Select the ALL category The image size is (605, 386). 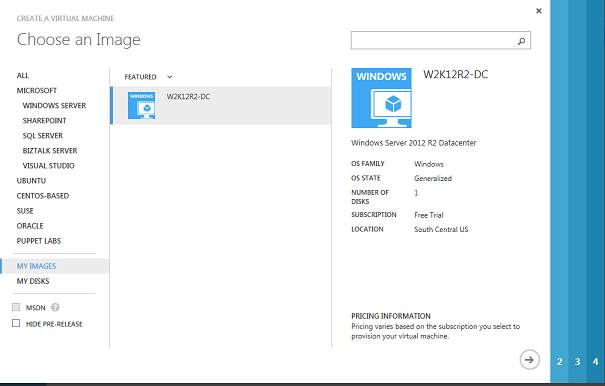coord(23,76)
